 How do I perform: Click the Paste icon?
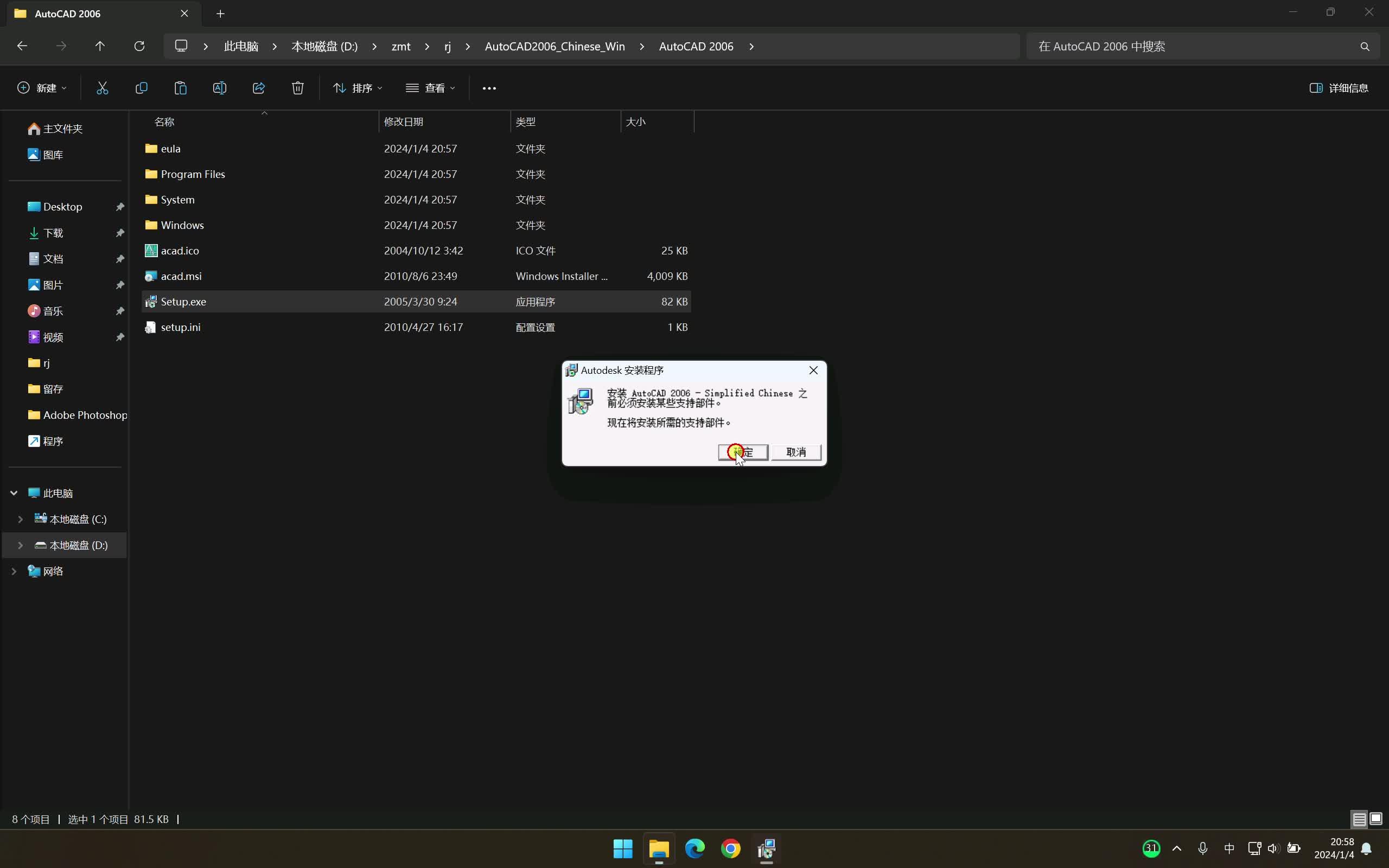coord(180,87)
